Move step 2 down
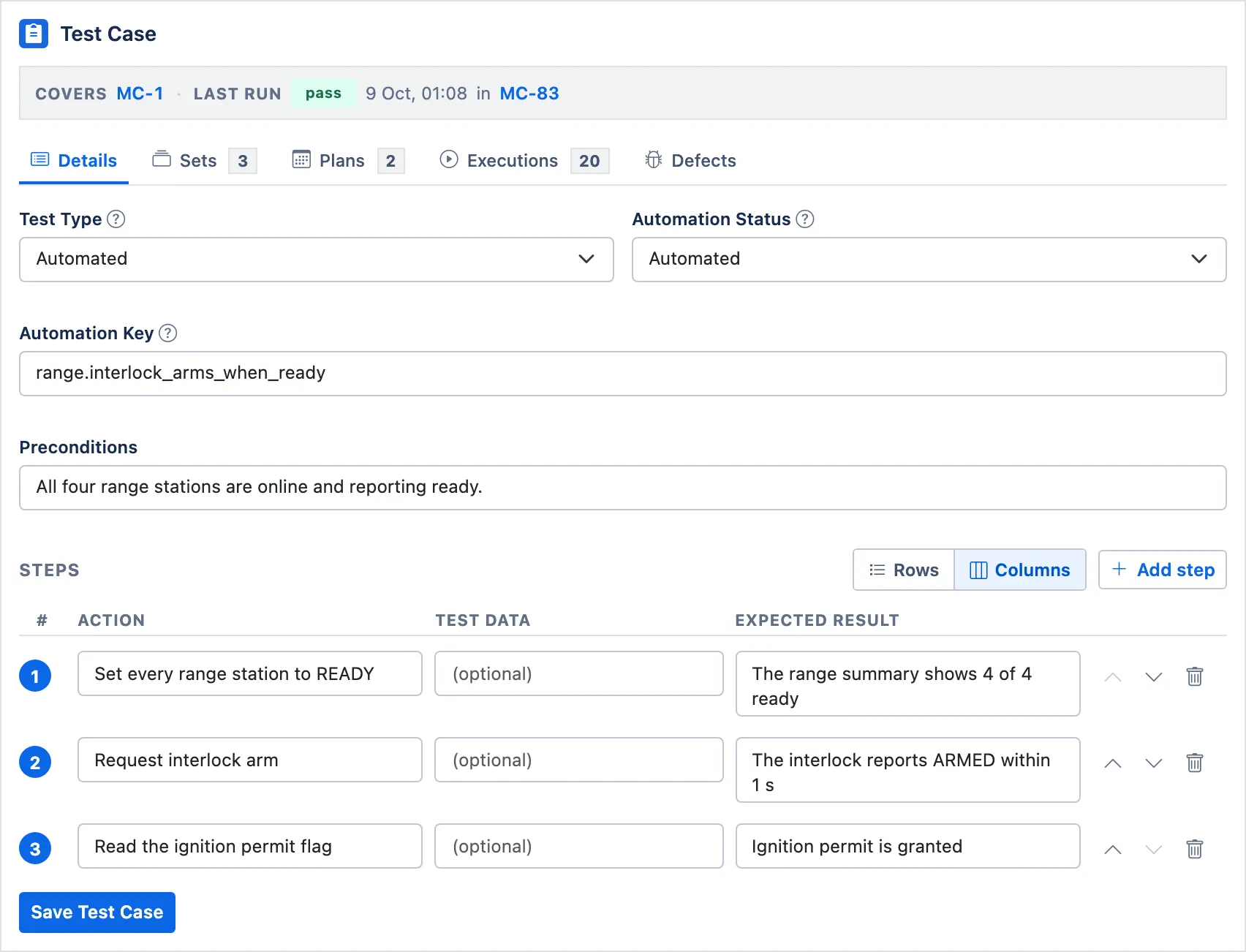 [1154, 763]
